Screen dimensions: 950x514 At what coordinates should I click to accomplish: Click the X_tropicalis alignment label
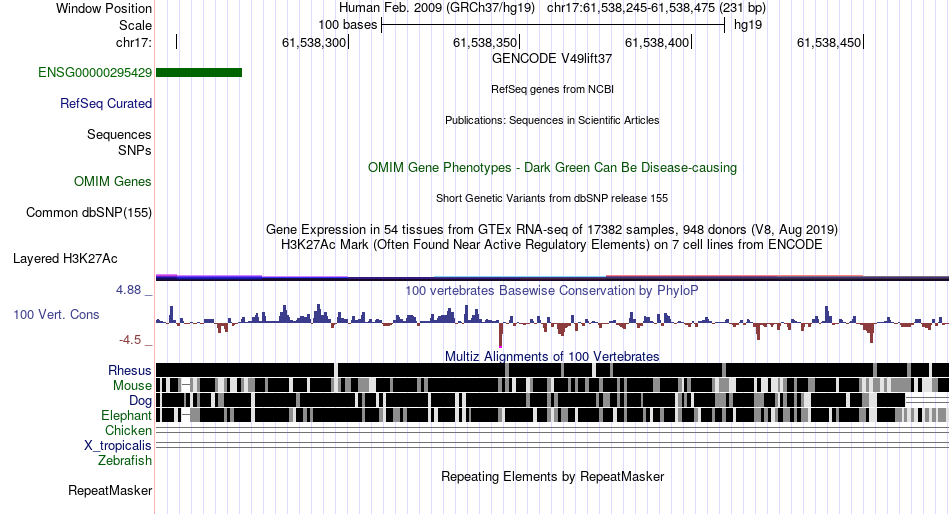118,446
